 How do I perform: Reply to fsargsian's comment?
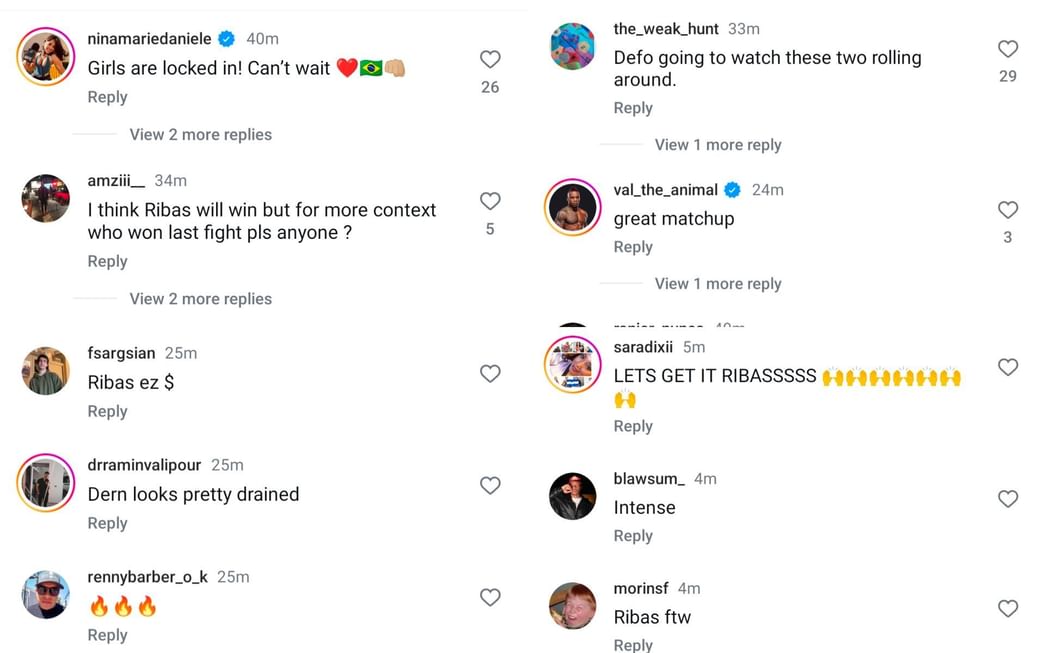click(x=107, y=411)
